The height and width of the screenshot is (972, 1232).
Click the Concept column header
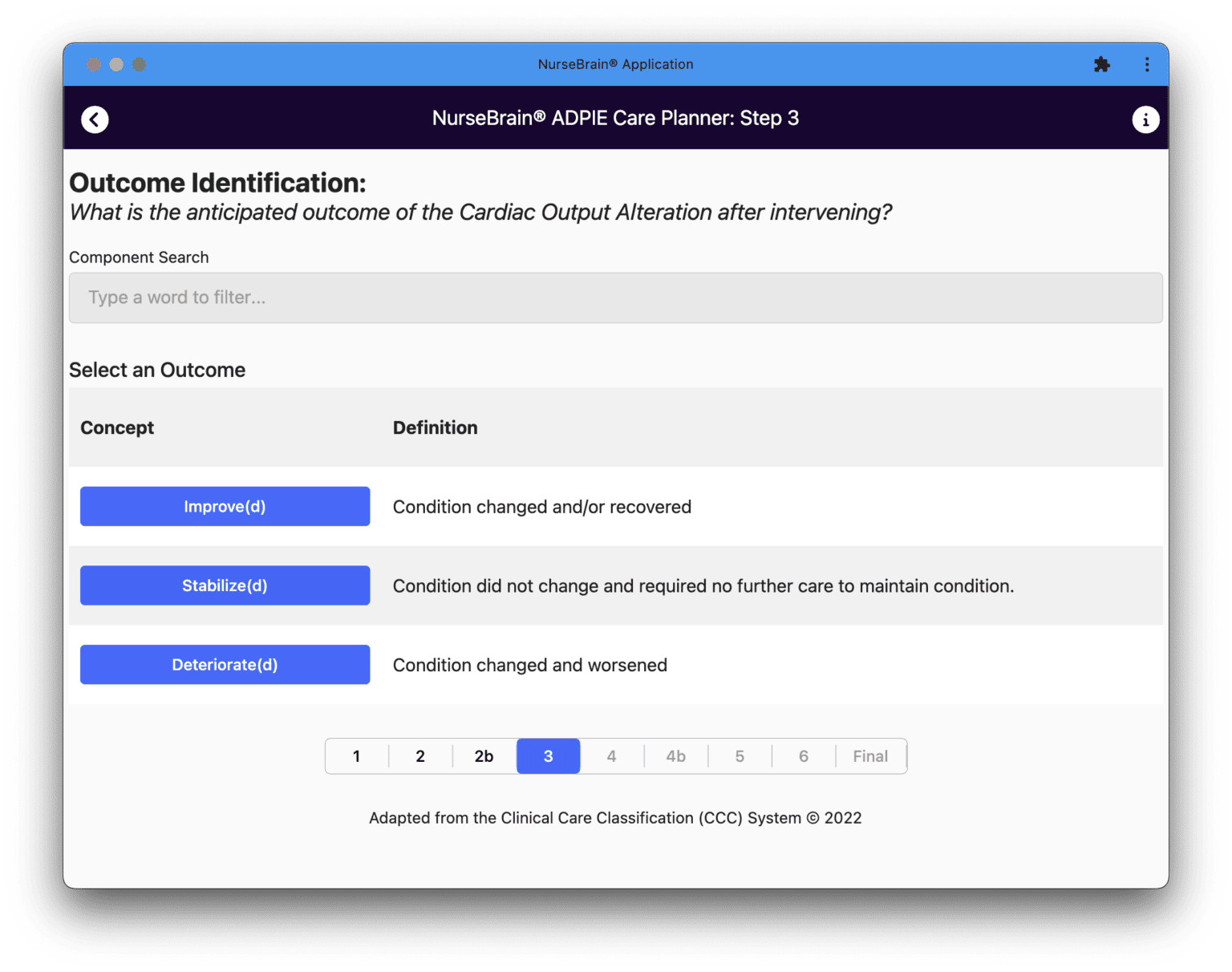click(117, 427)
